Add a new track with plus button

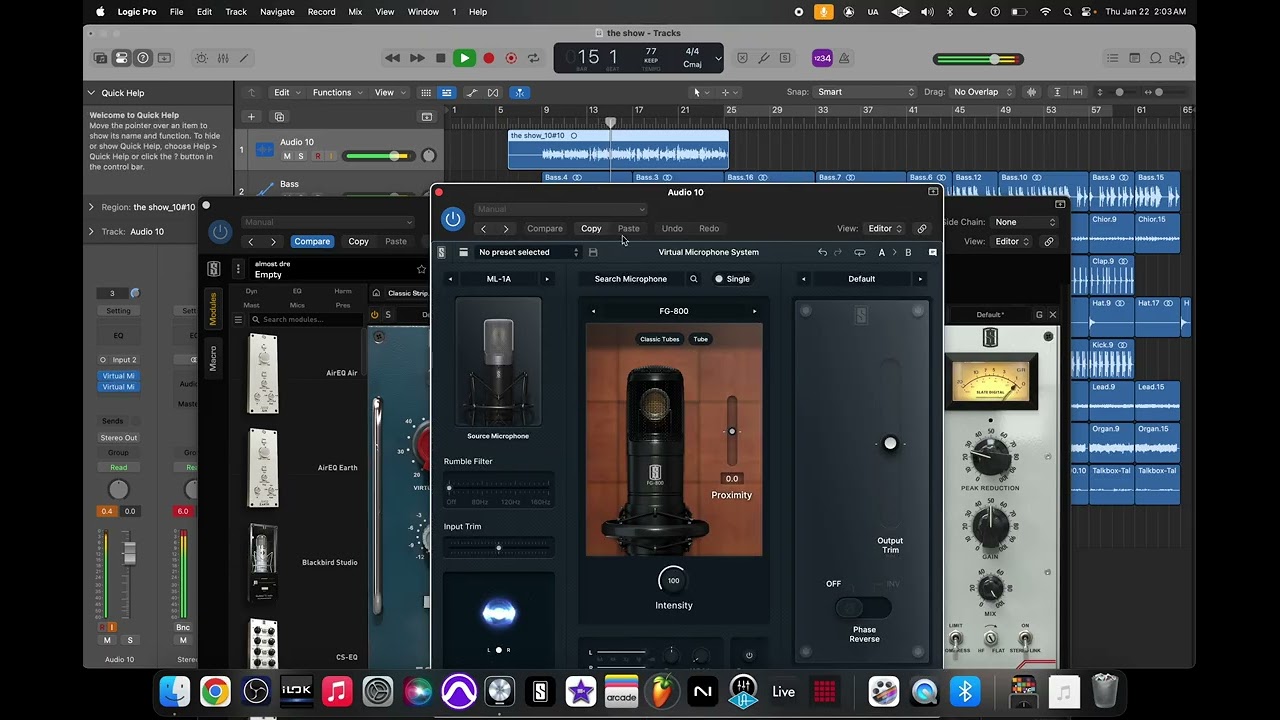[x=251, y=117]
